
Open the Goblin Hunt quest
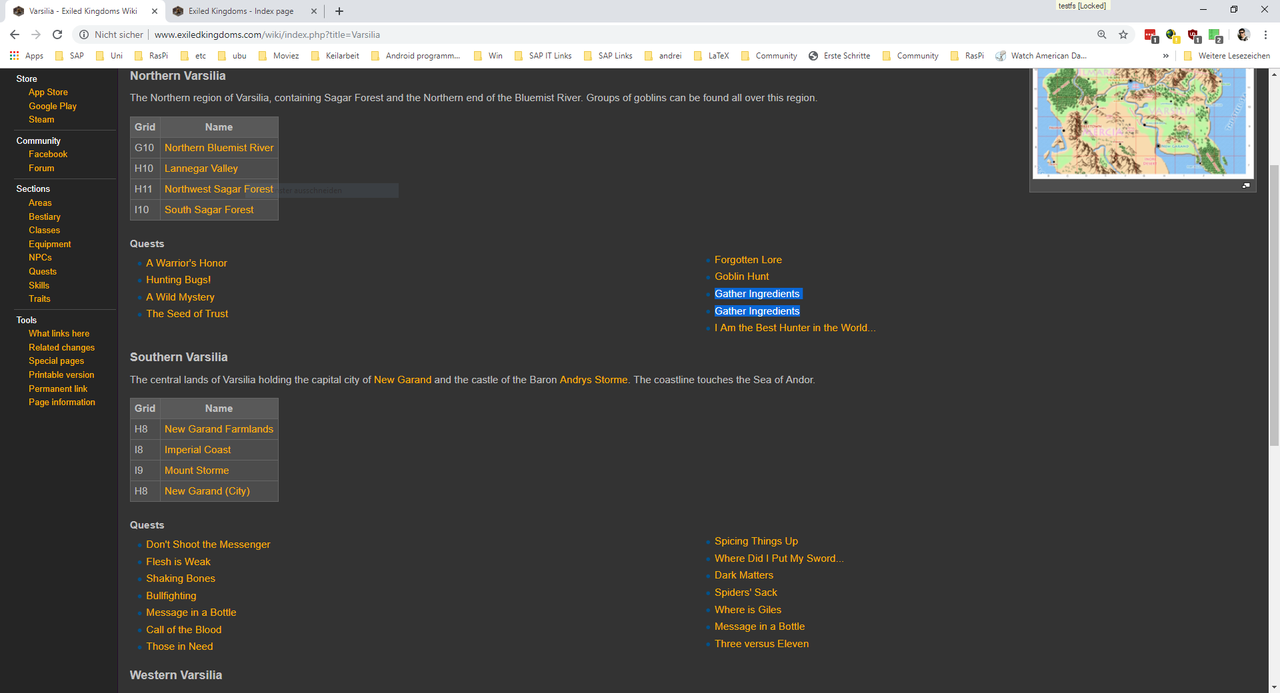click(x=742, y=277)
